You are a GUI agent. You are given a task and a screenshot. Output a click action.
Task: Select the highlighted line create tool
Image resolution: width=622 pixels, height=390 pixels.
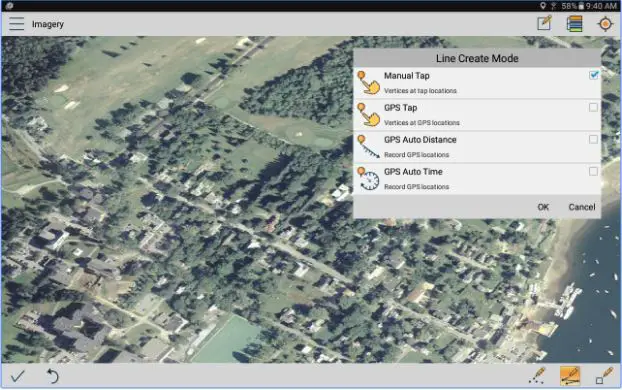pyautogui.click(x=570, y=376)
